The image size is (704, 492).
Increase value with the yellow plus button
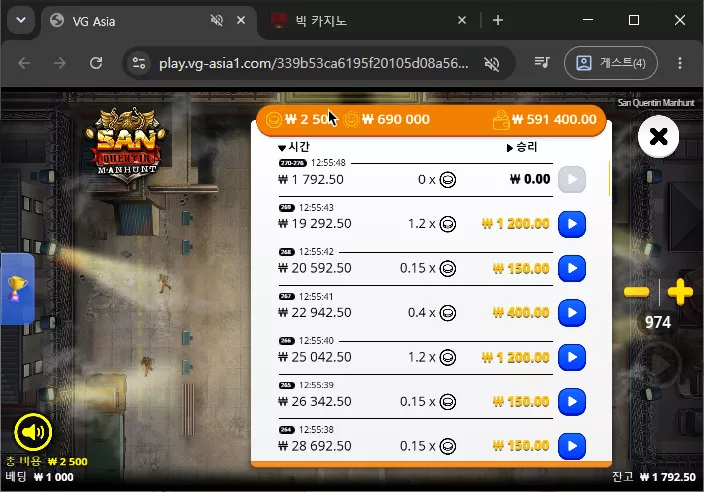(x=680, y=292)
